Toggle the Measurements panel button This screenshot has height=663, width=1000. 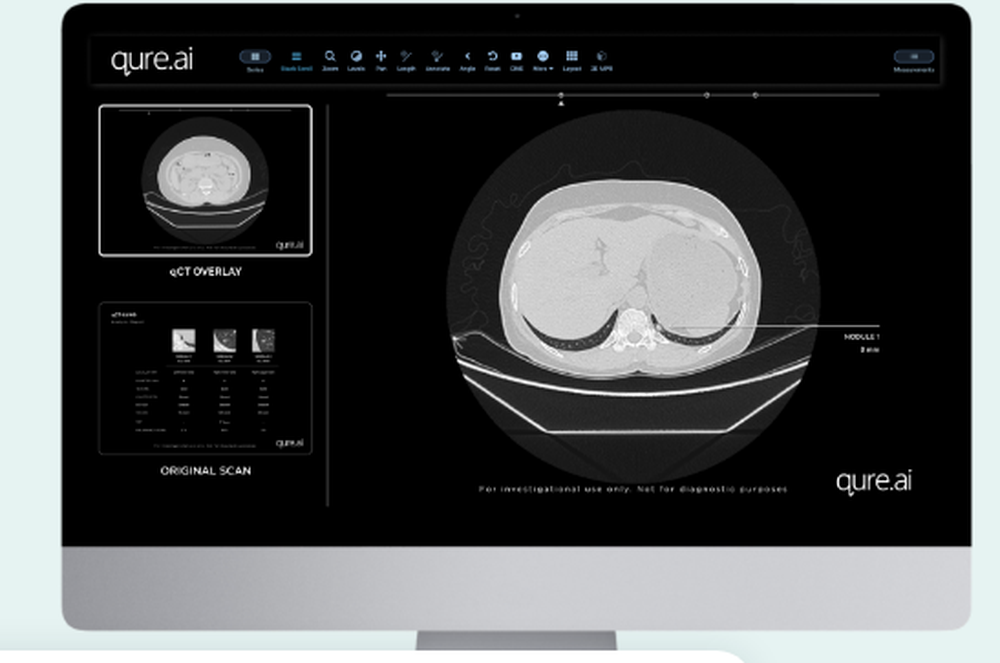tap(914, 57)
